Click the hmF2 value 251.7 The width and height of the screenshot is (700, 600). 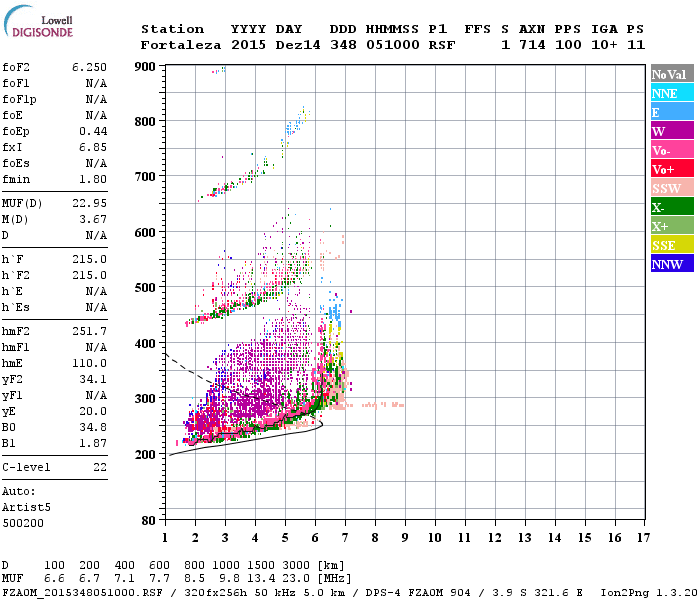click(89, 331)
